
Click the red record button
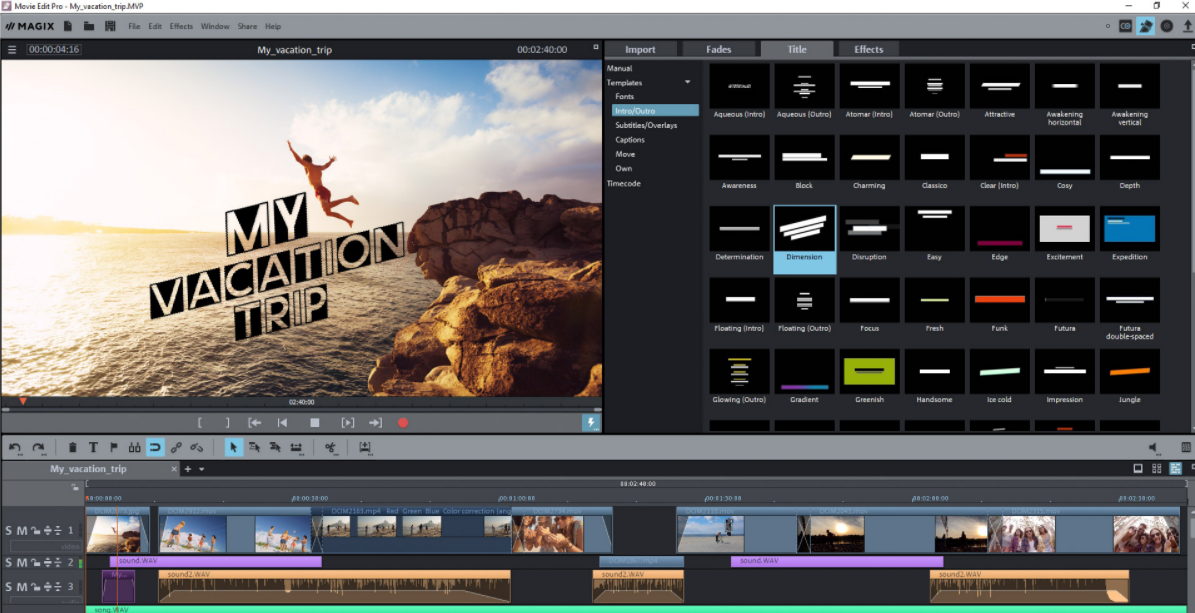coord(403,422)
